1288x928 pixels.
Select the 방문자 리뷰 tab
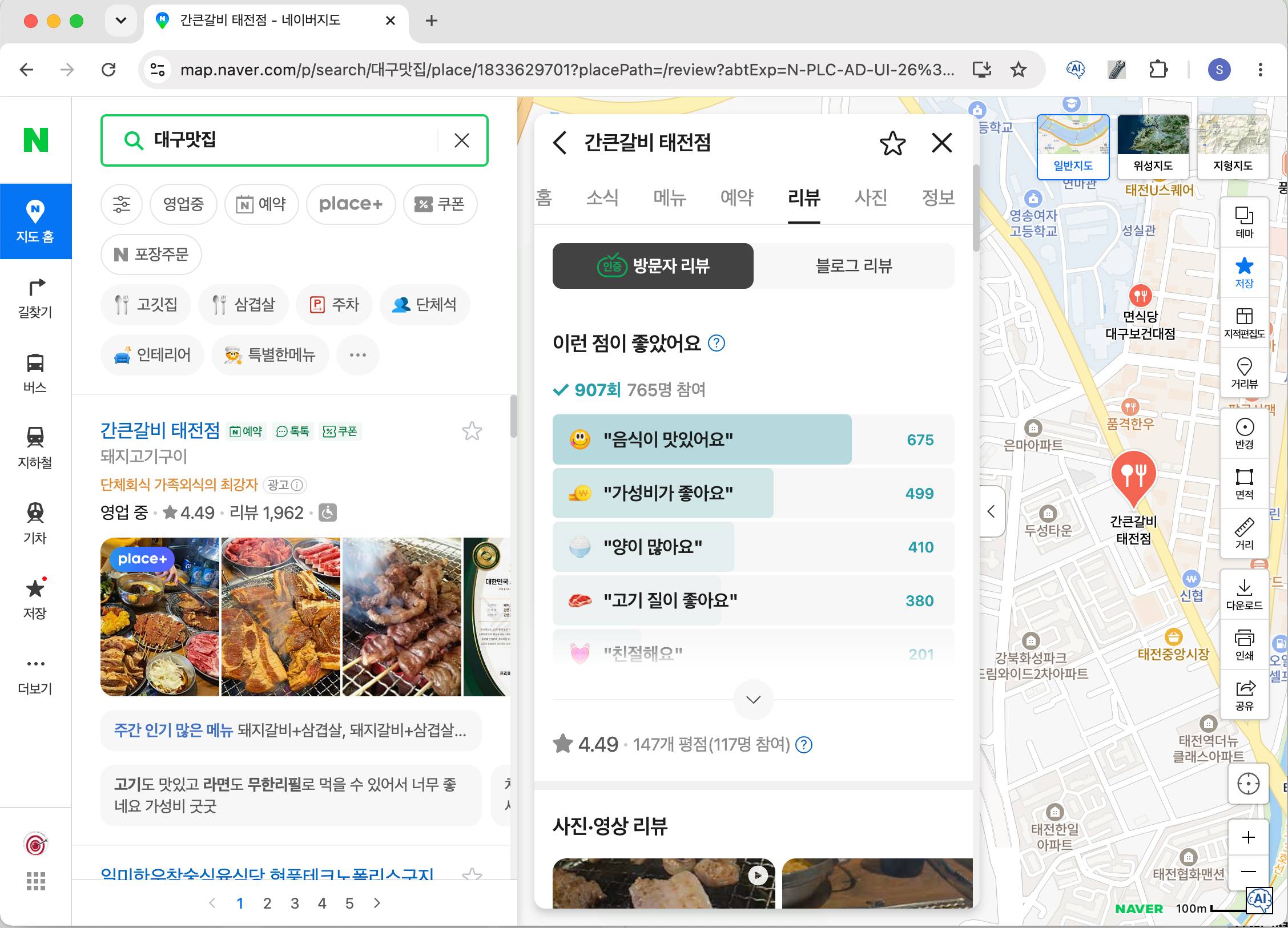[x=653, y=266]
